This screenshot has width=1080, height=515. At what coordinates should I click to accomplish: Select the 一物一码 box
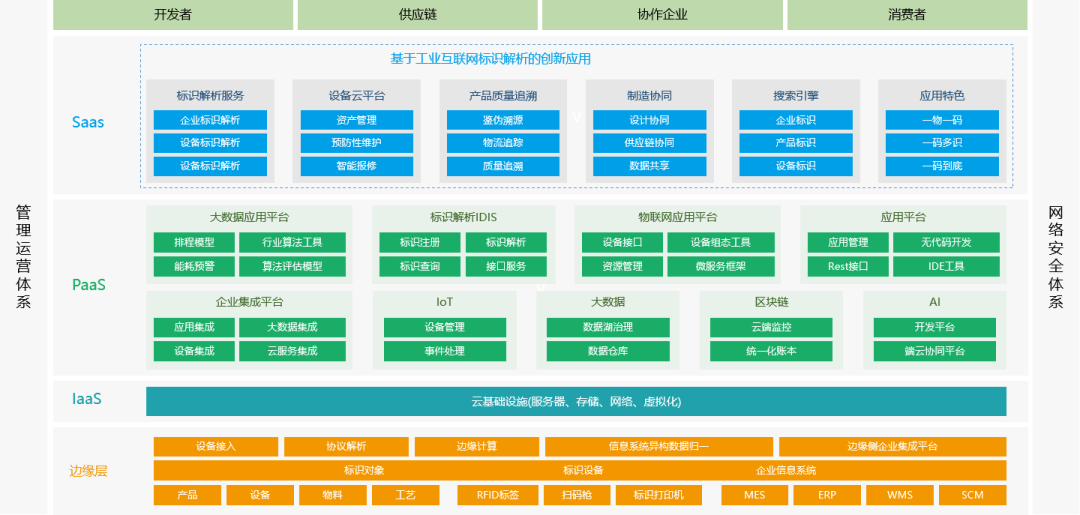pyautogui.click(x=942, y=120)
